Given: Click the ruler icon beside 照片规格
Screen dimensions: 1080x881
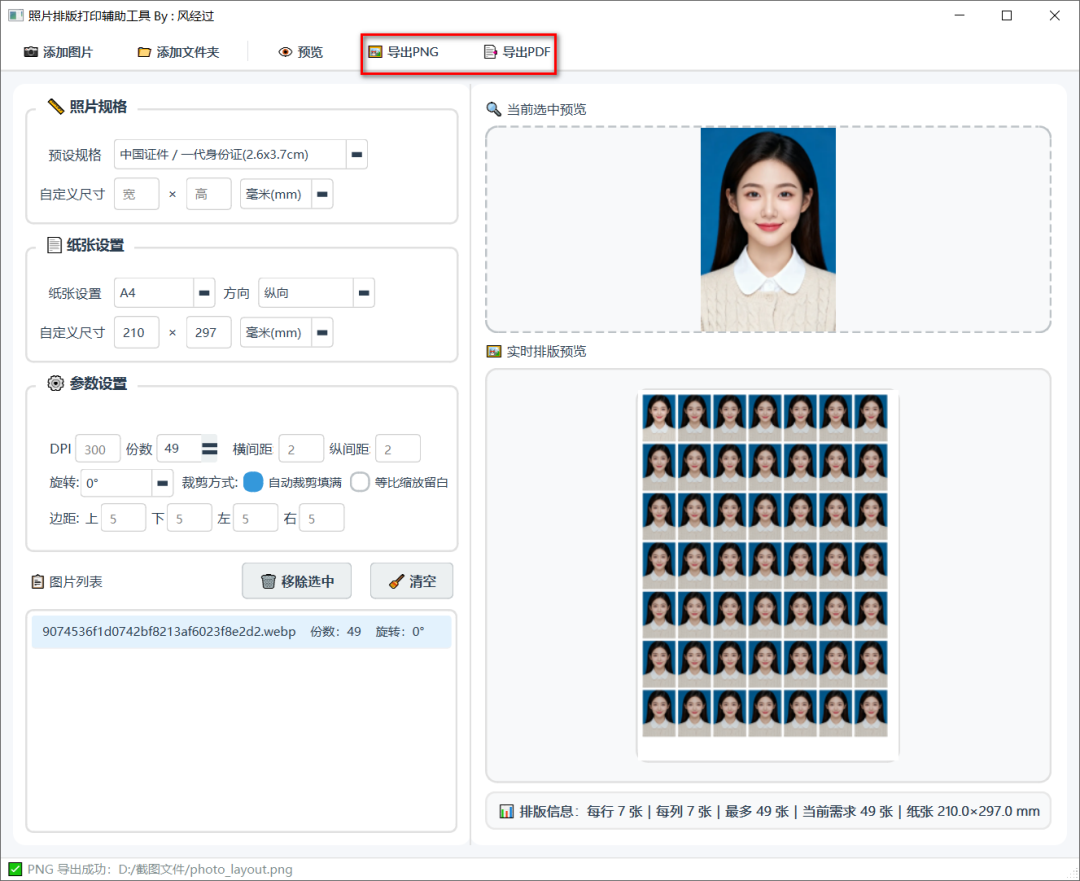Looking at the screenshot, I should click(x=55, y=106).
